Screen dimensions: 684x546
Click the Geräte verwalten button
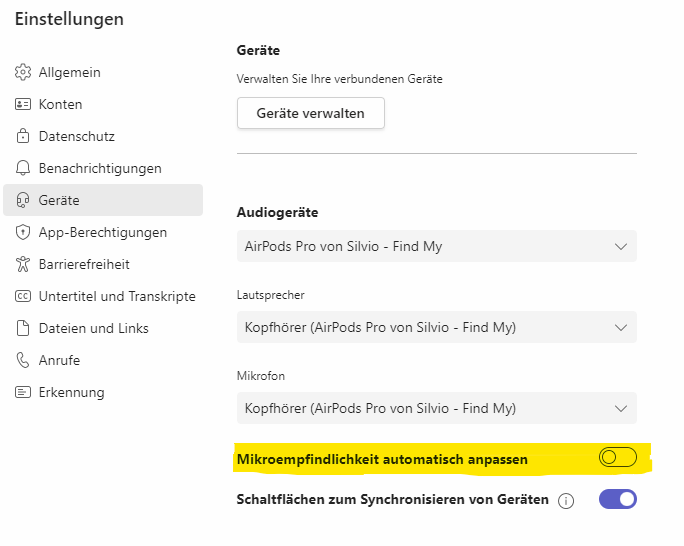click(x=310, y=113)
